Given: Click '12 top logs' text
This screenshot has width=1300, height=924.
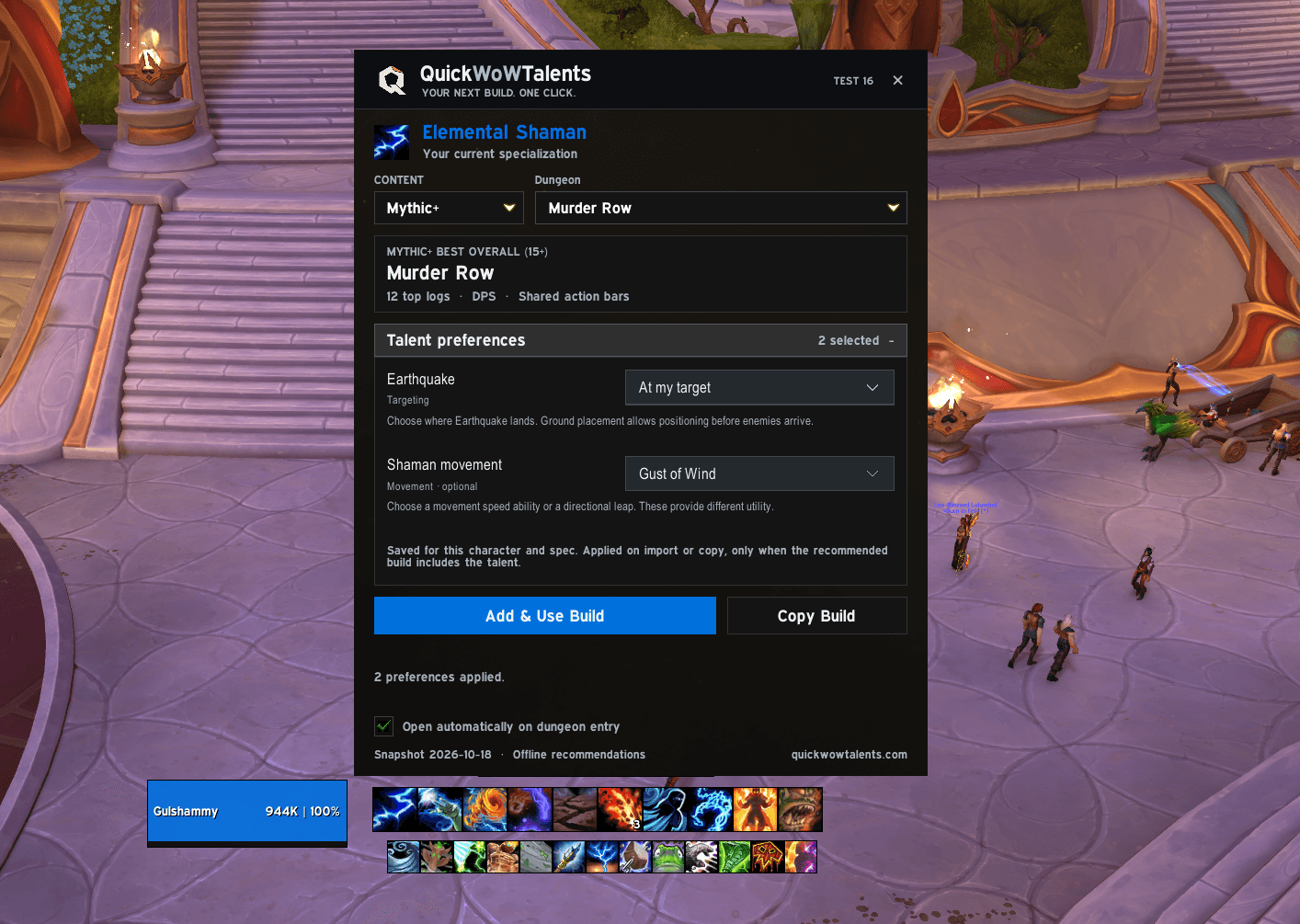Looking at the screenshot, I should pyautogui.click(x=418, y=296).
